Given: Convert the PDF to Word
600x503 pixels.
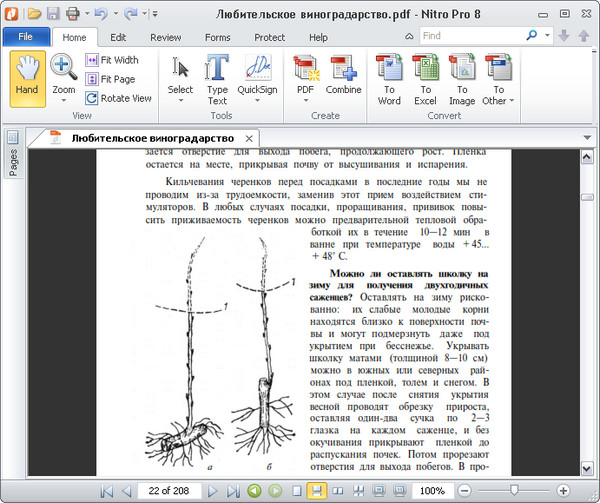Looking at the screenshot, I should tap(389, 78).
